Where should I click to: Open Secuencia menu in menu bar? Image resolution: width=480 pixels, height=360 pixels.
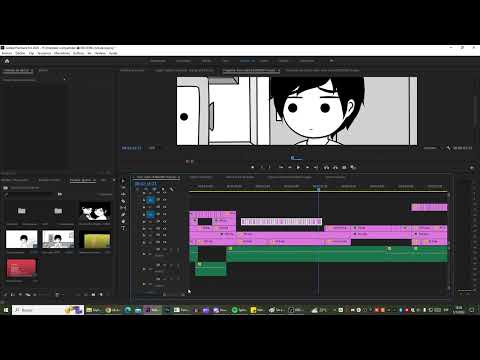44,53
